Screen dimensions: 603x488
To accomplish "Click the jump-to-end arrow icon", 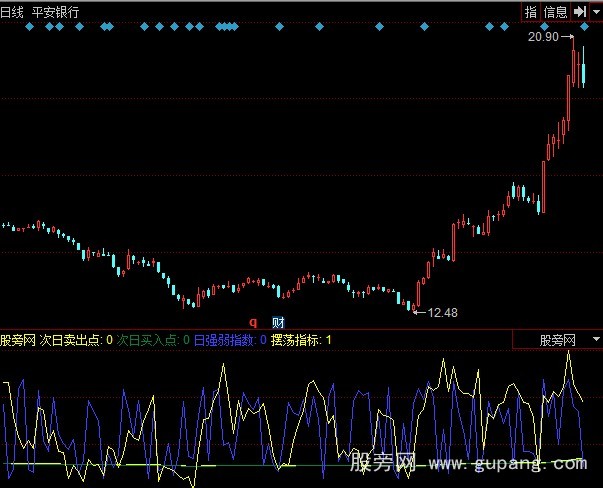I will (579, 12).
